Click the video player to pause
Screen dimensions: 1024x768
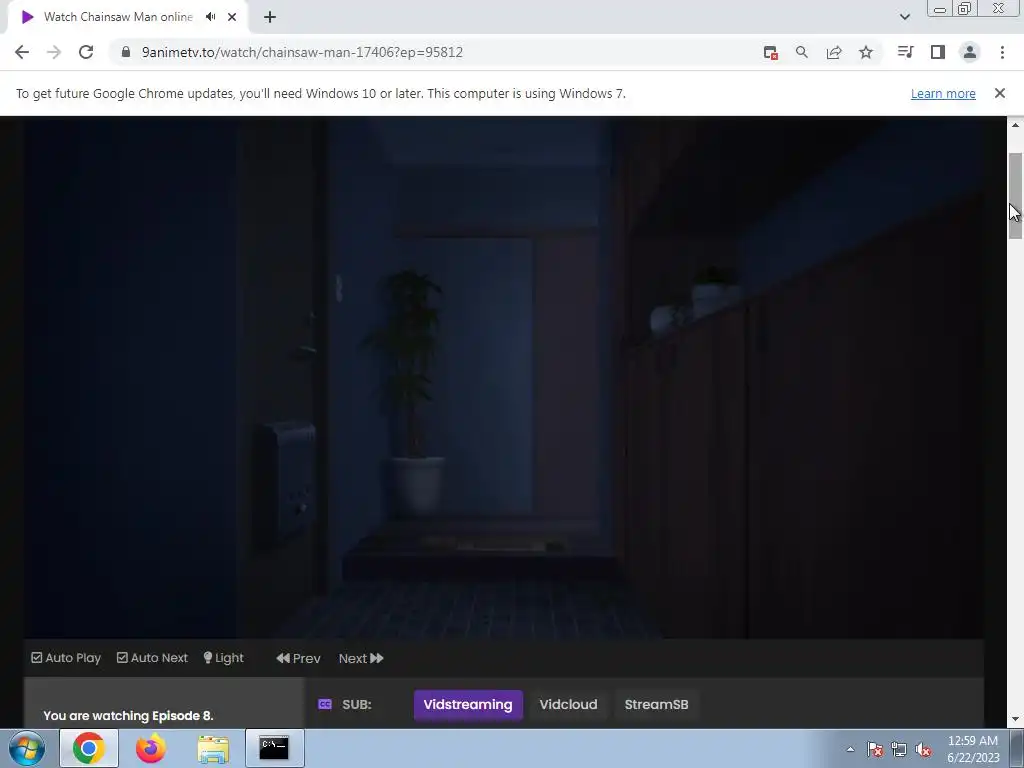coord(504,377)
